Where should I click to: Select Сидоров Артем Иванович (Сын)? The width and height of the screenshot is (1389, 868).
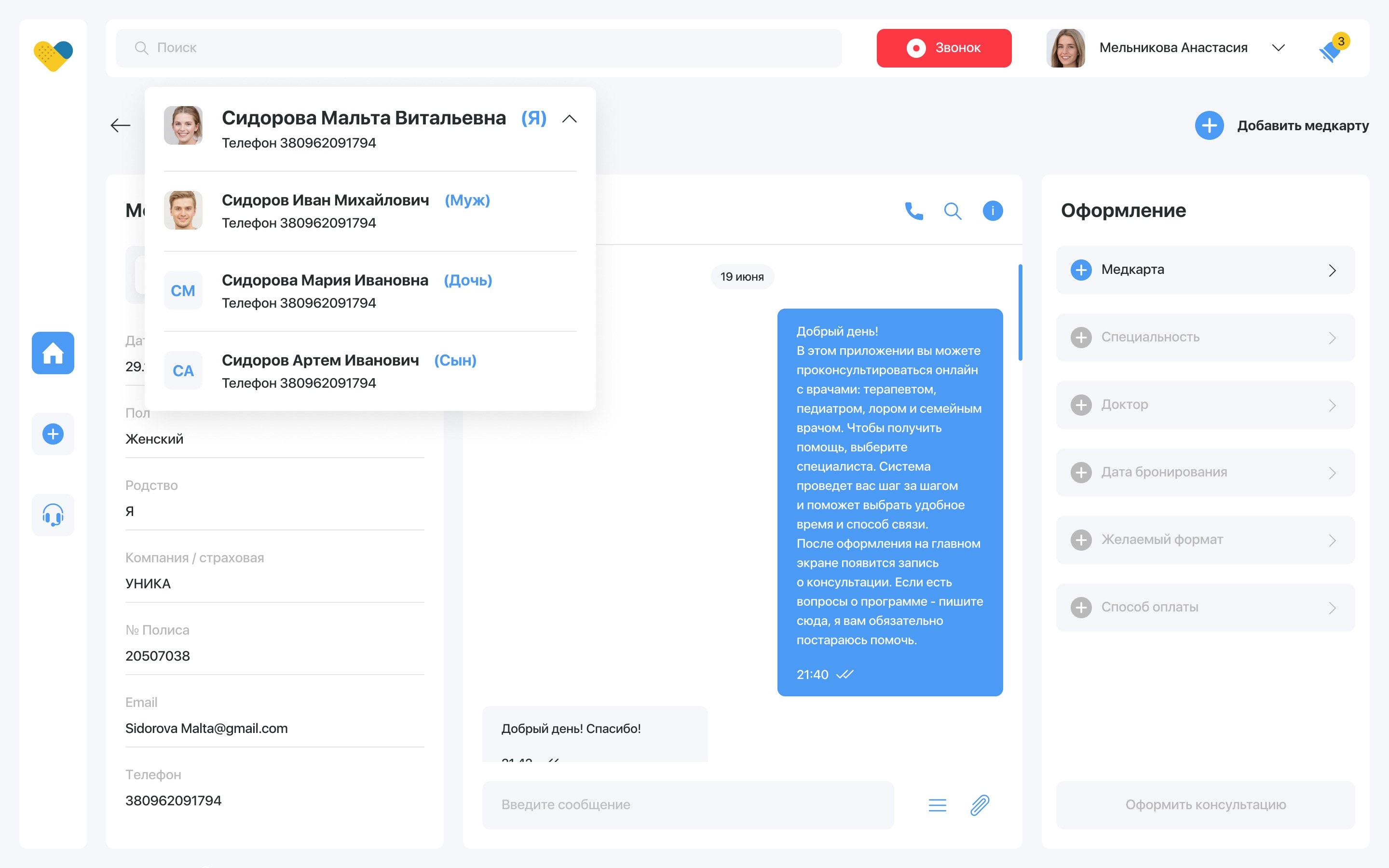click(370, 371)
